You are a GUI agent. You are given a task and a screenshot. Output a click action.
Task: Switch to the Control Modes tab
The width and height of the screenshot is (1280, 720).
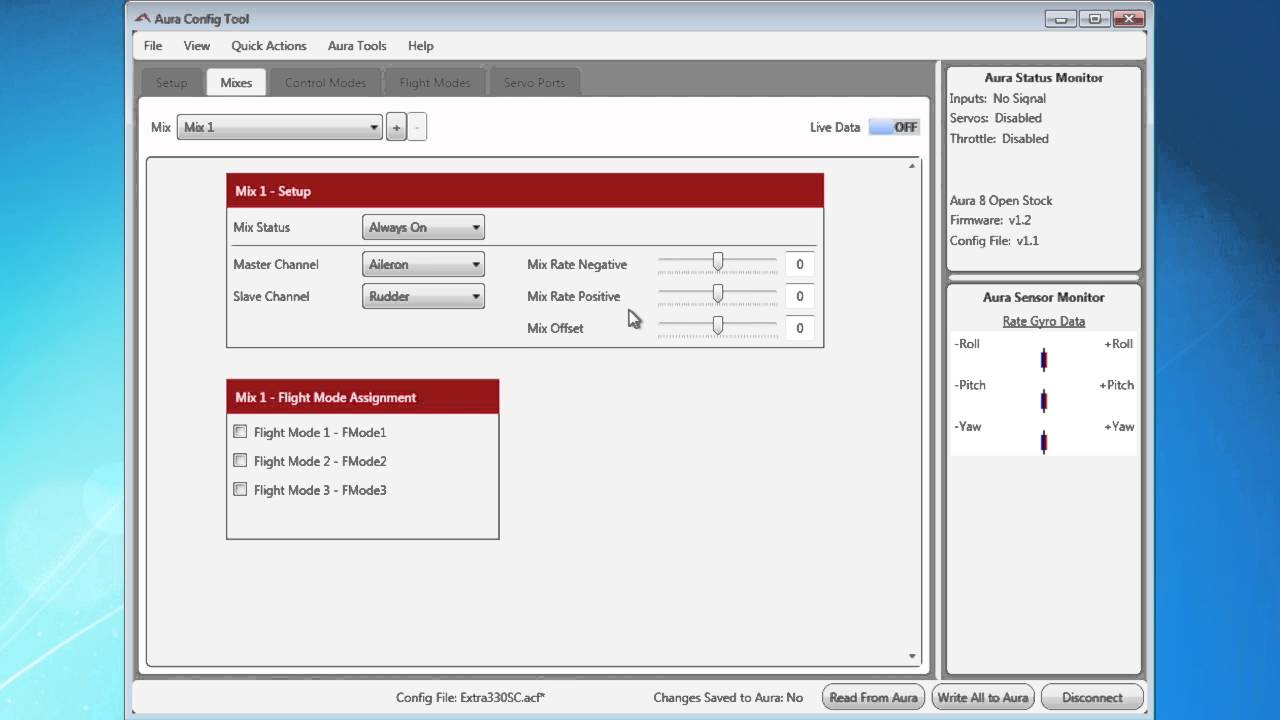pyautogui.click(x=326, y=83)
